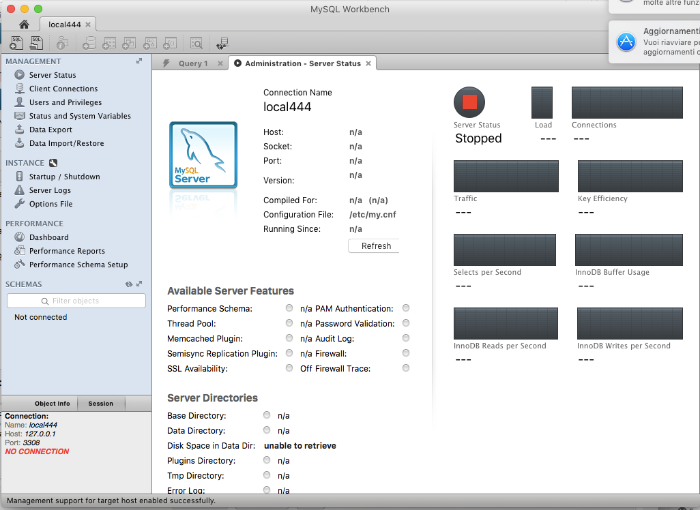Click the Firewall Trace status indicator
700x510 pixels.
[406, 368]
